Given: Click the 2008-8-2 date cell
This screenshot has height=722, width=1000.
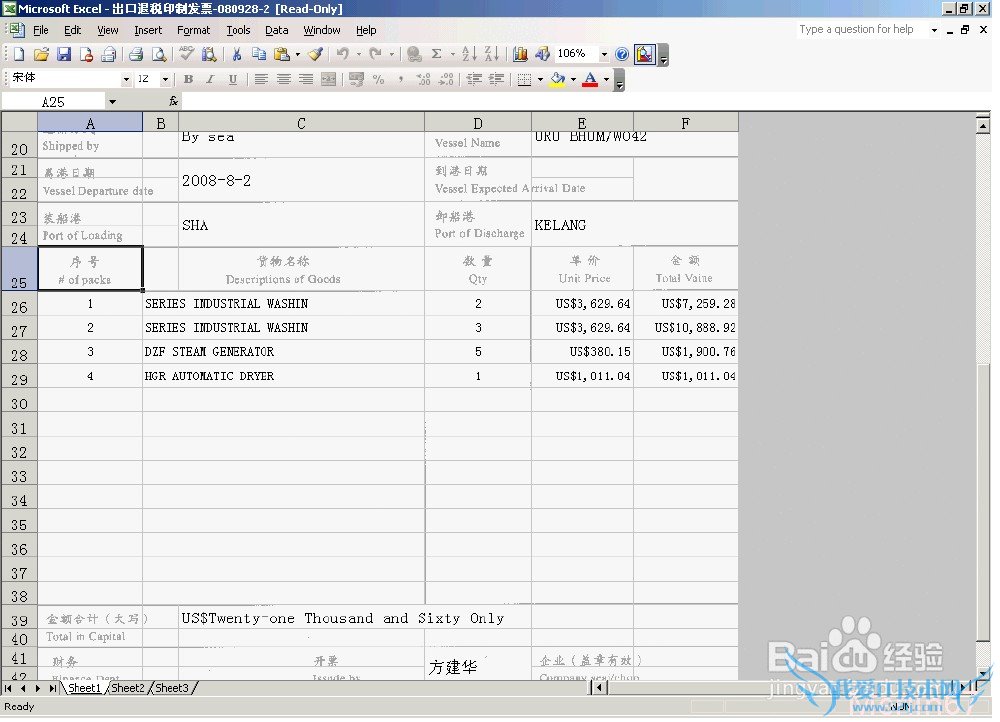Looking at the screenshot, I should pyautogui.click(x=301, y=180).
